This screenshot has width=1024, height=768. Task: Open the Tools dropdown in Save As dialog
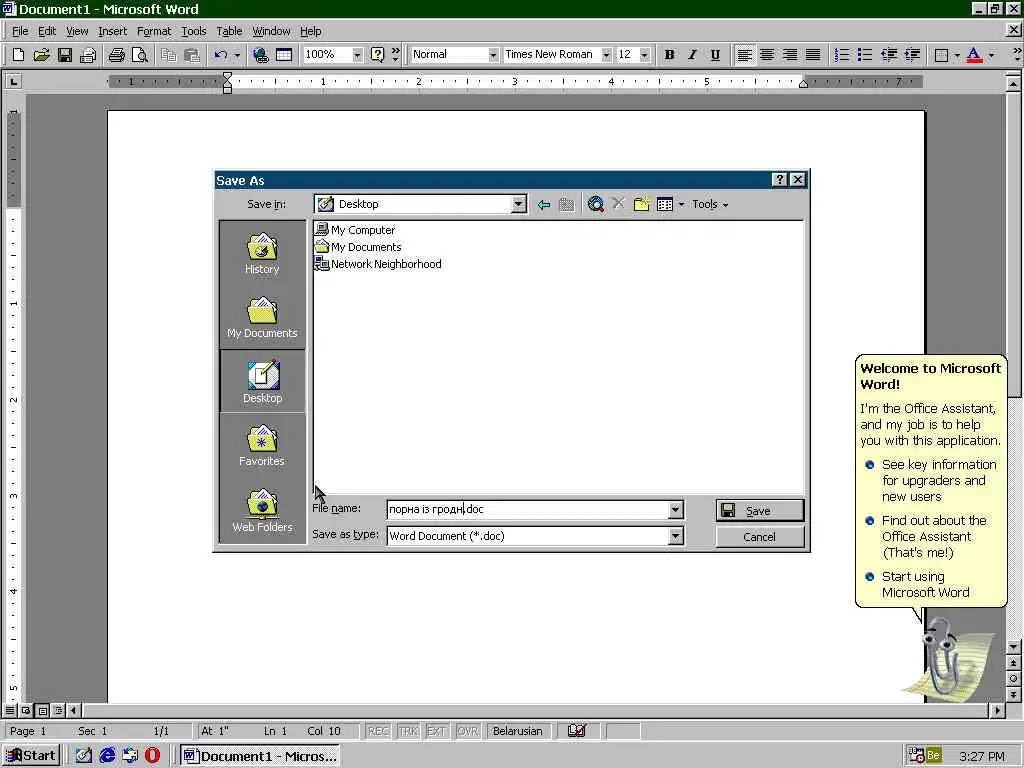[x=710, y=204]
